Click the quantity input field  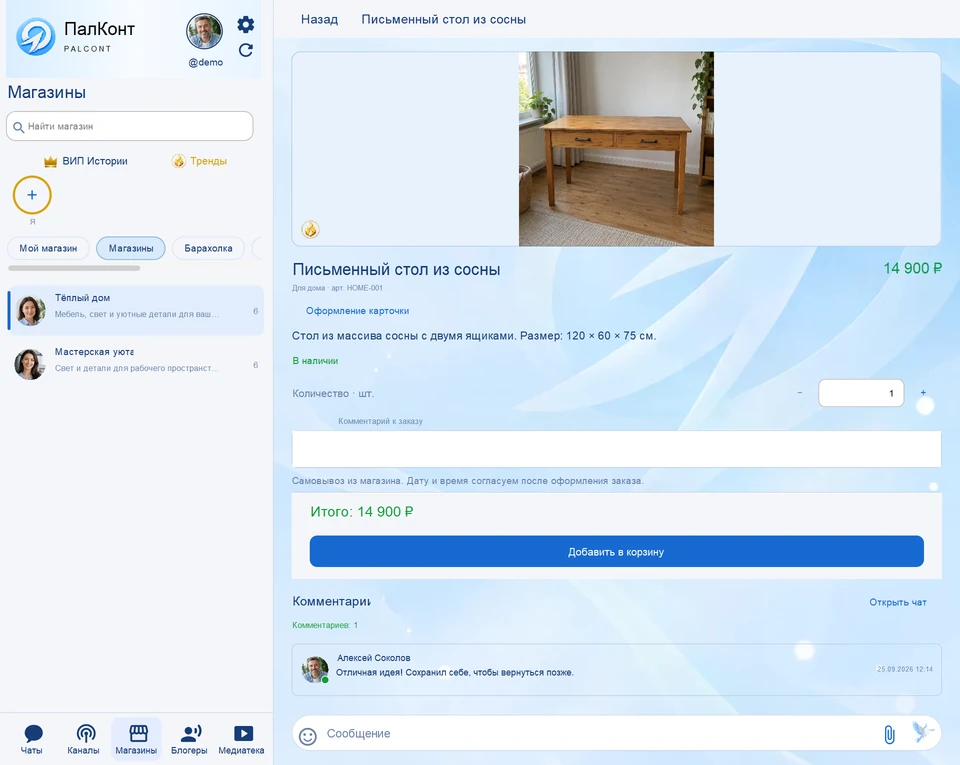click(861, 393)
